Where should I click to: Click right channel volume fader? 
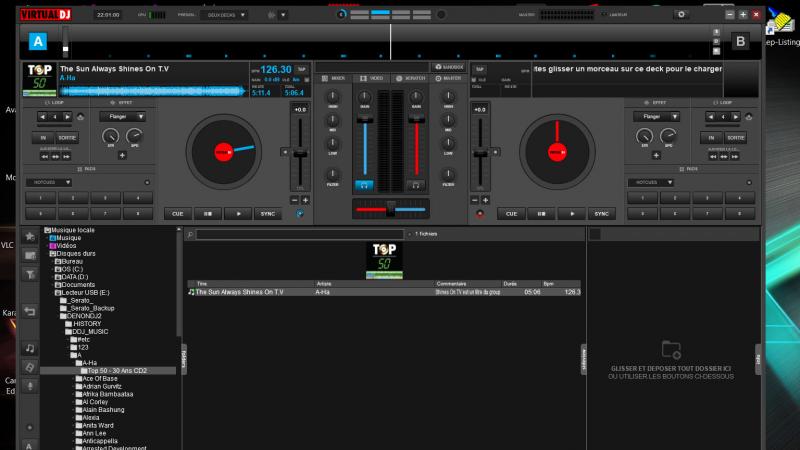click(x=416, y=119)
